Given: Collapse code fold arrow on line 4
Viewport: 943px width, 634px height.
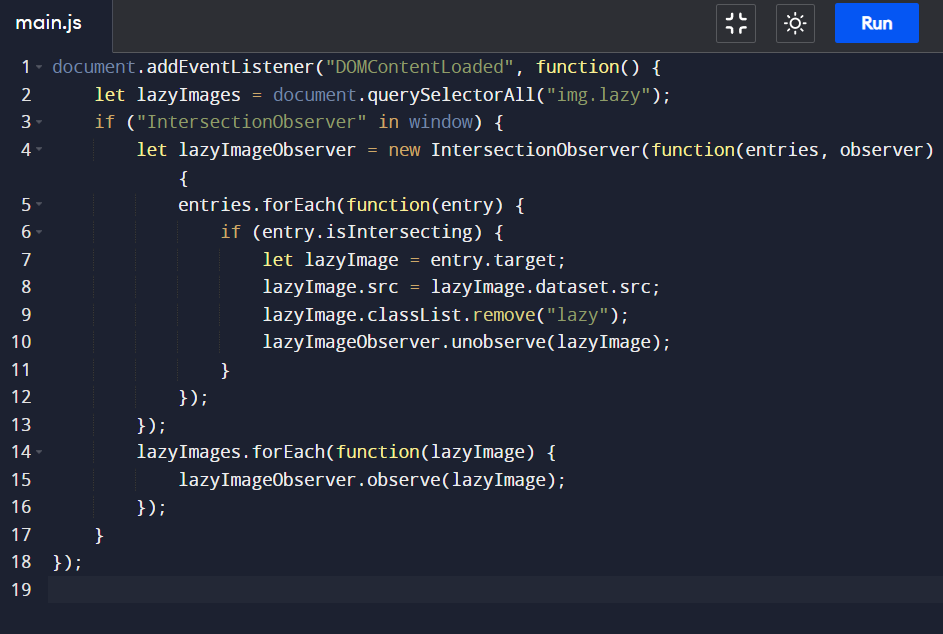Looking at the screenshot, I should tap(39, 149).
